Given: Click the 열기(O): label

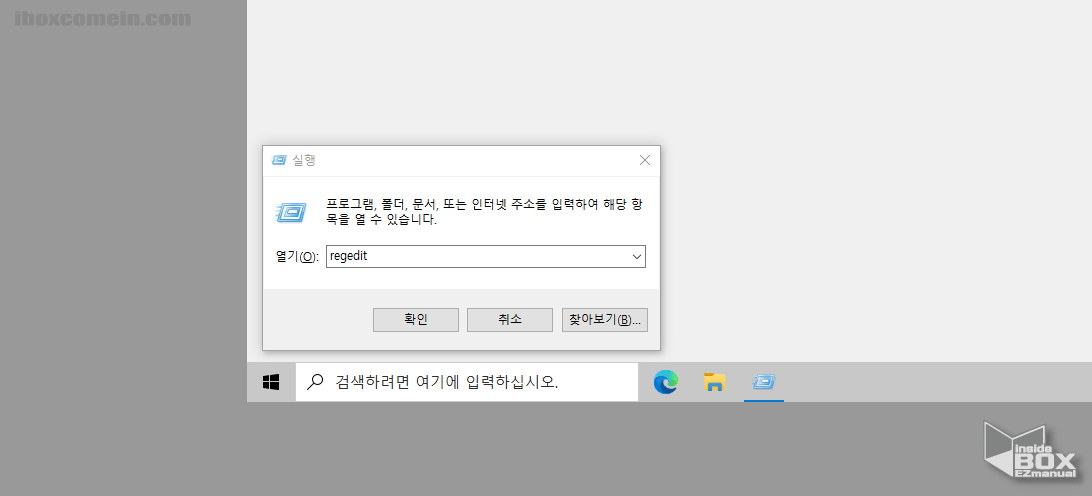Looking at the screenshot, I should click(297, 256).
